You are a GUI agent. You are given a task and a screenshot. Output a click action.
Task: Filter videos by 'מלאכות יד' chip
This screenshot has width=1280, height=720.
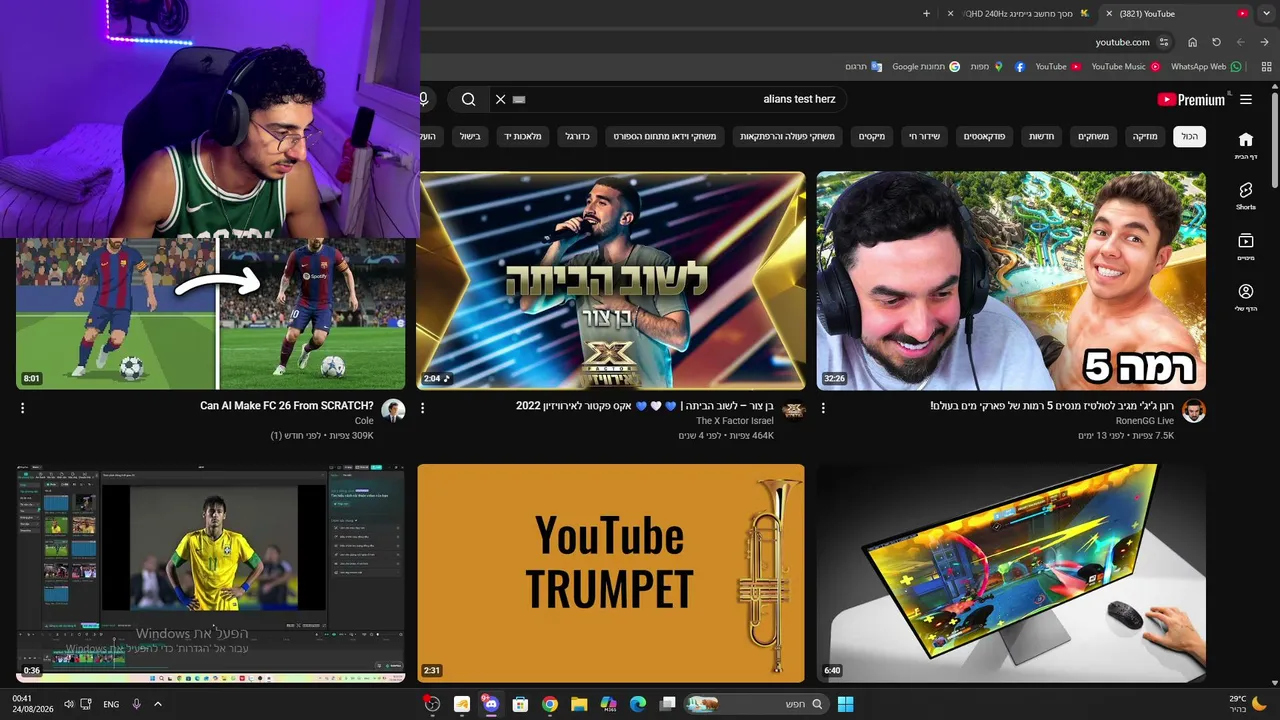(523, 136)
